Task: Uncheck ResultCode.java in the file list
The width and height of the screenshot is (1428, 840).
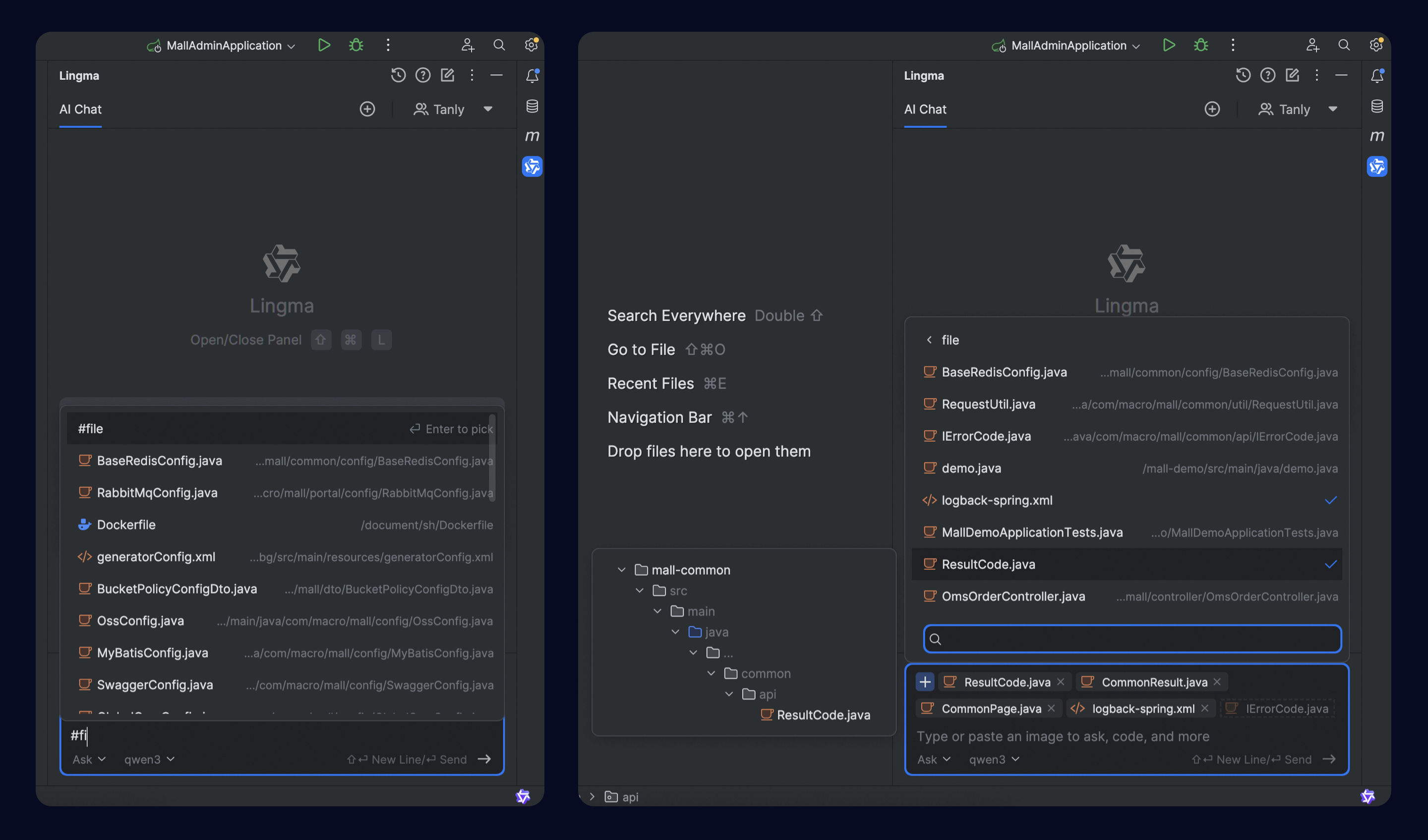Action: tap(988, 564)
